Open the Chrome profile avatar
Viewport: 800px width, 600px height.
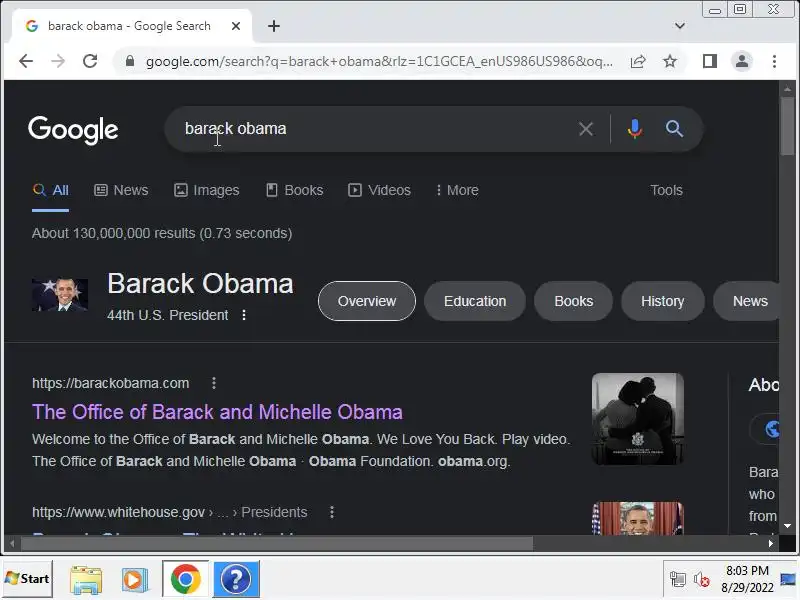[742, 61]
